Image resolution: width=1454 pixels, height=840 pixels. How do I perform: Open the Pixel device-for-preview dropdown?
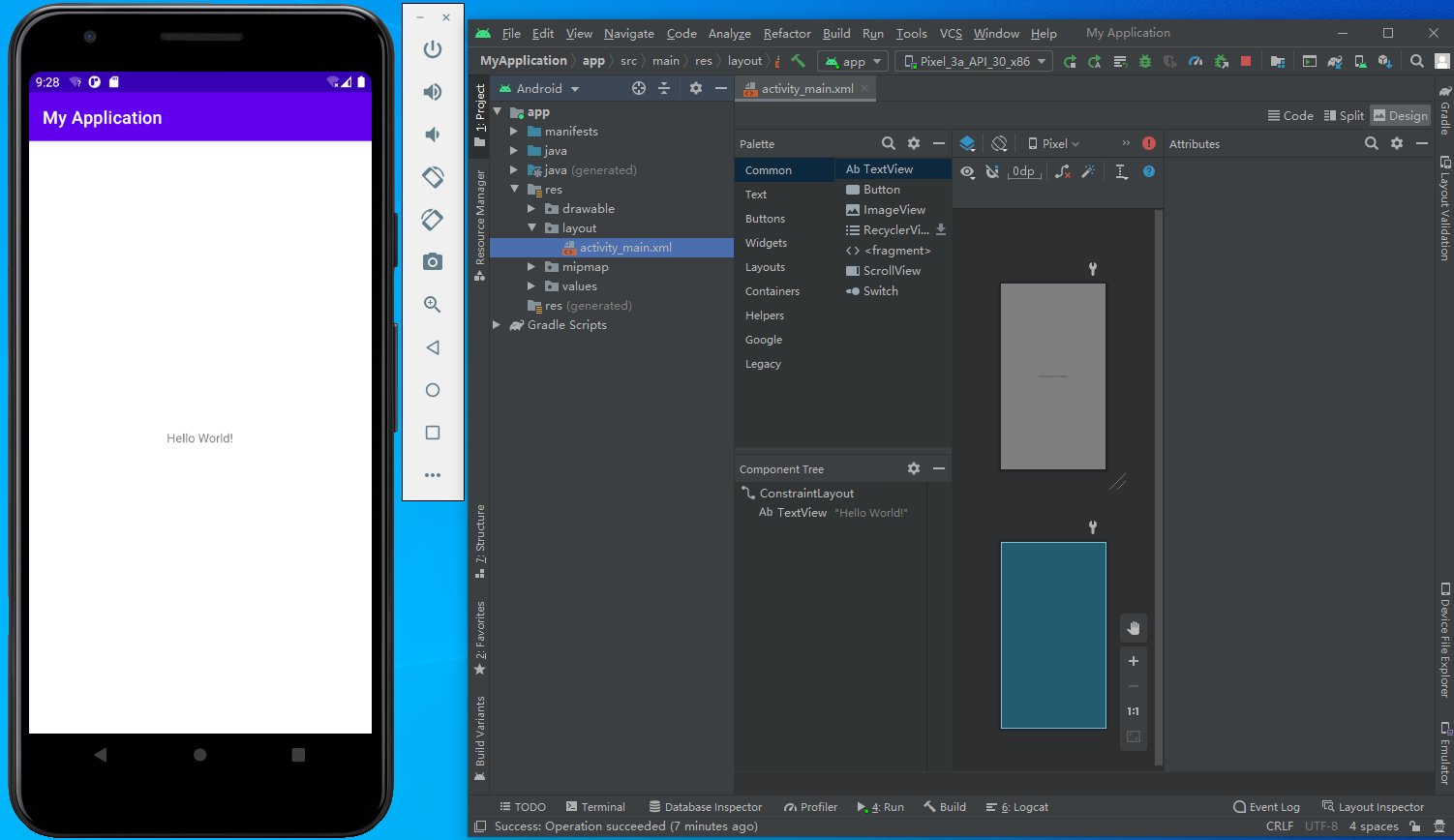coord(1053,143)
